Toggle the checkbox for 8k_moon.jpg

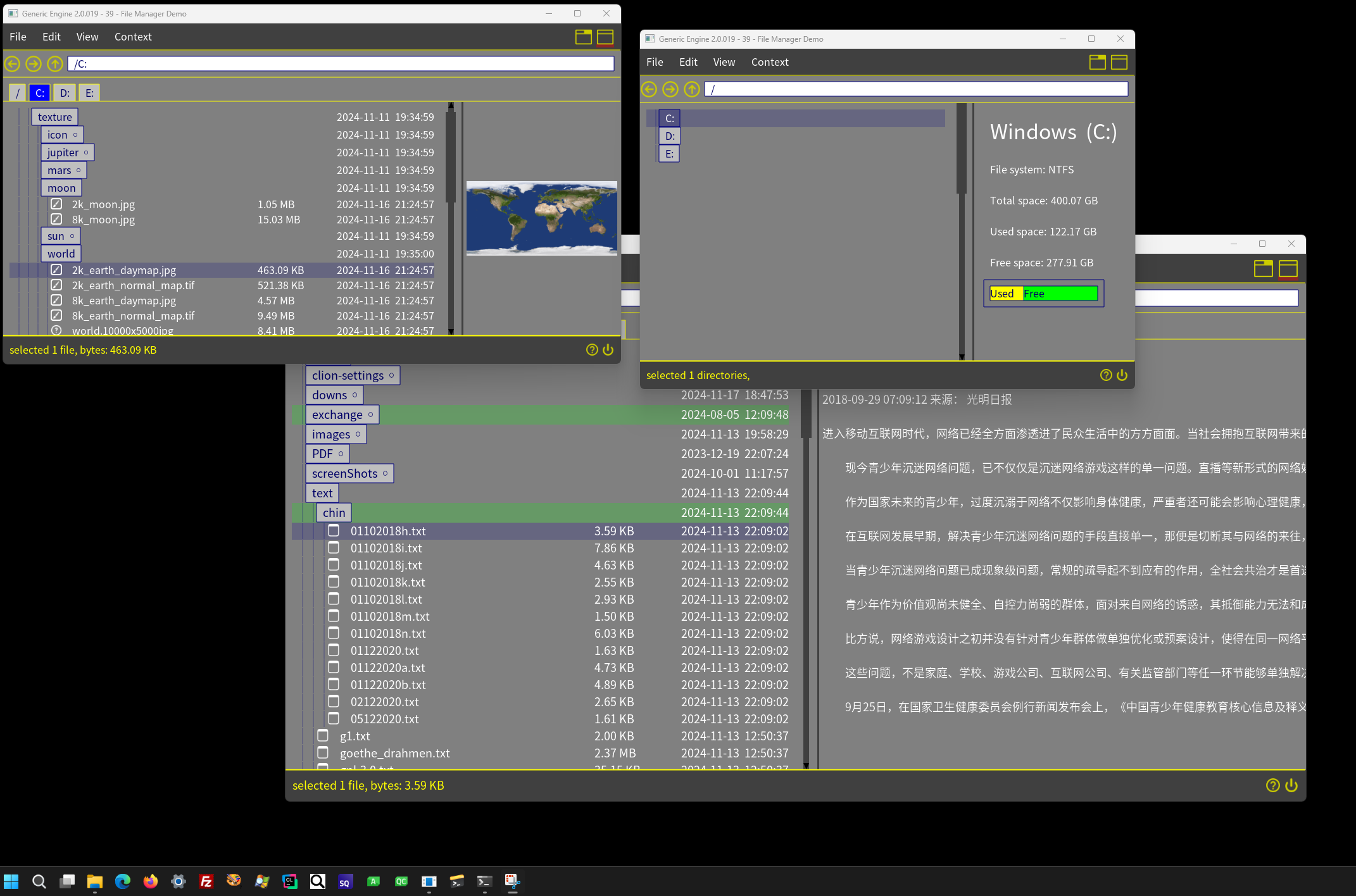(56, 220)
